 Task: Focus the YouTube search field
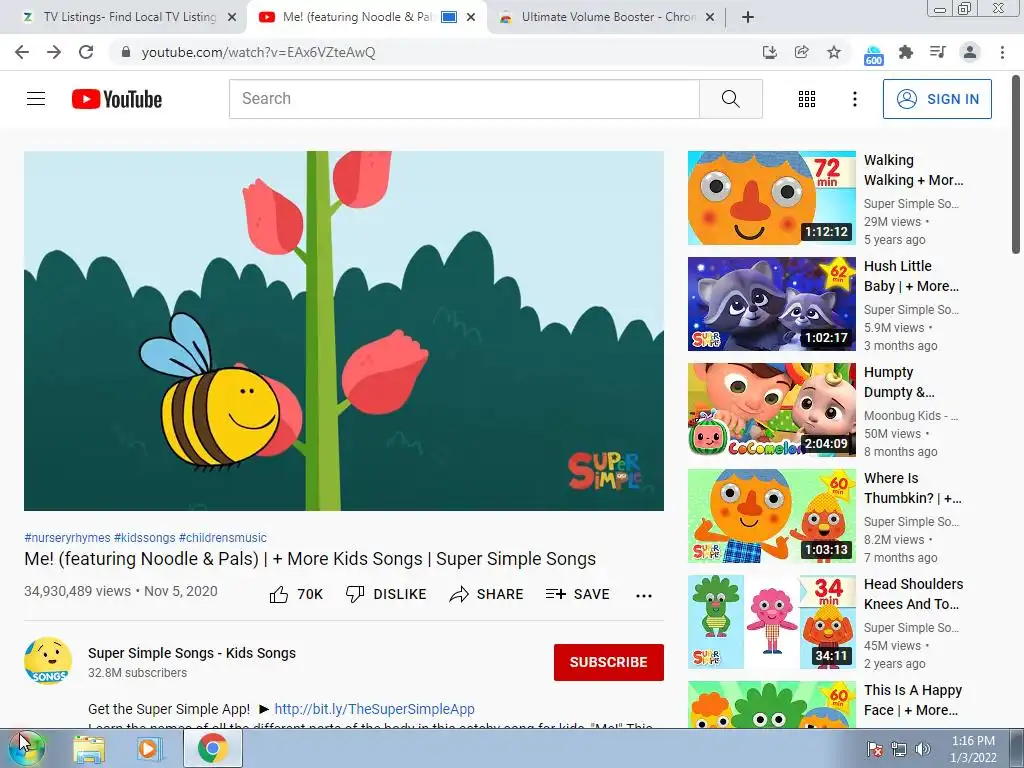[x=464, y=99]
